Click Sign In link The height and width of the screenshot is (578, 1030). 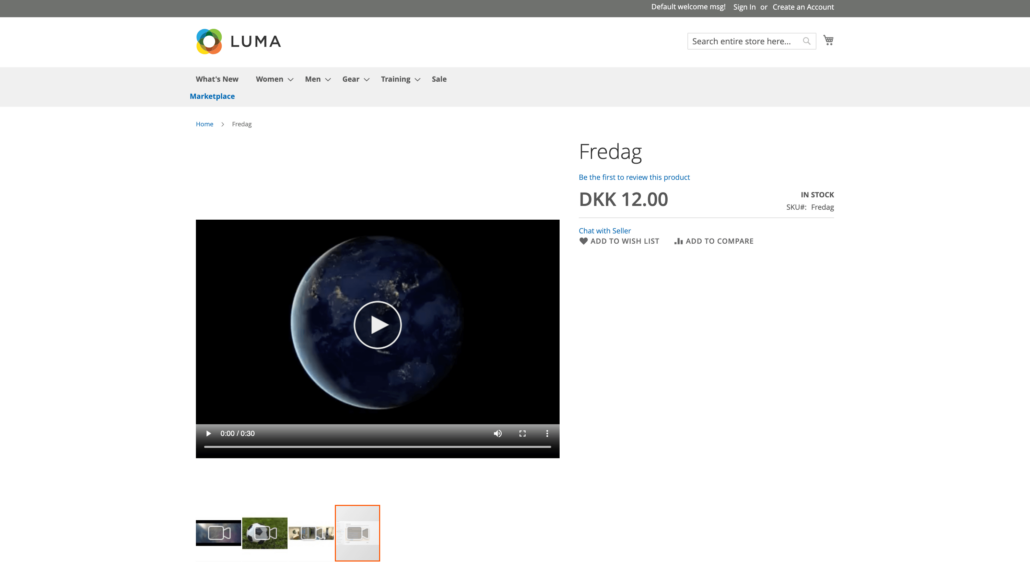pyautogui.click(x=744, y=7)
